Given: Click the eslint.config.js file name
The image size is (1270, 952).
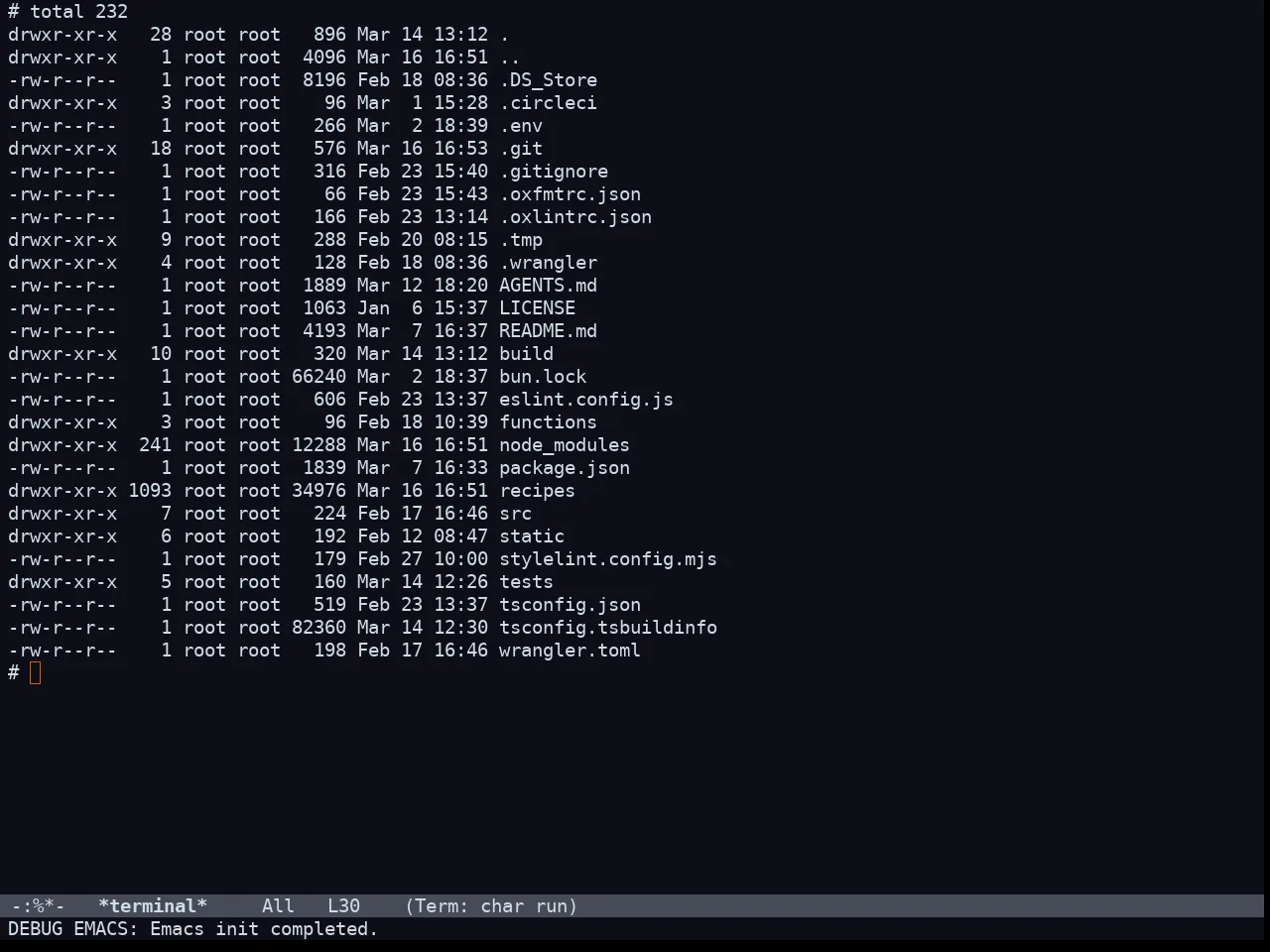Looking at the screenshot, I should pyautogui.click(x=586, y=400).
